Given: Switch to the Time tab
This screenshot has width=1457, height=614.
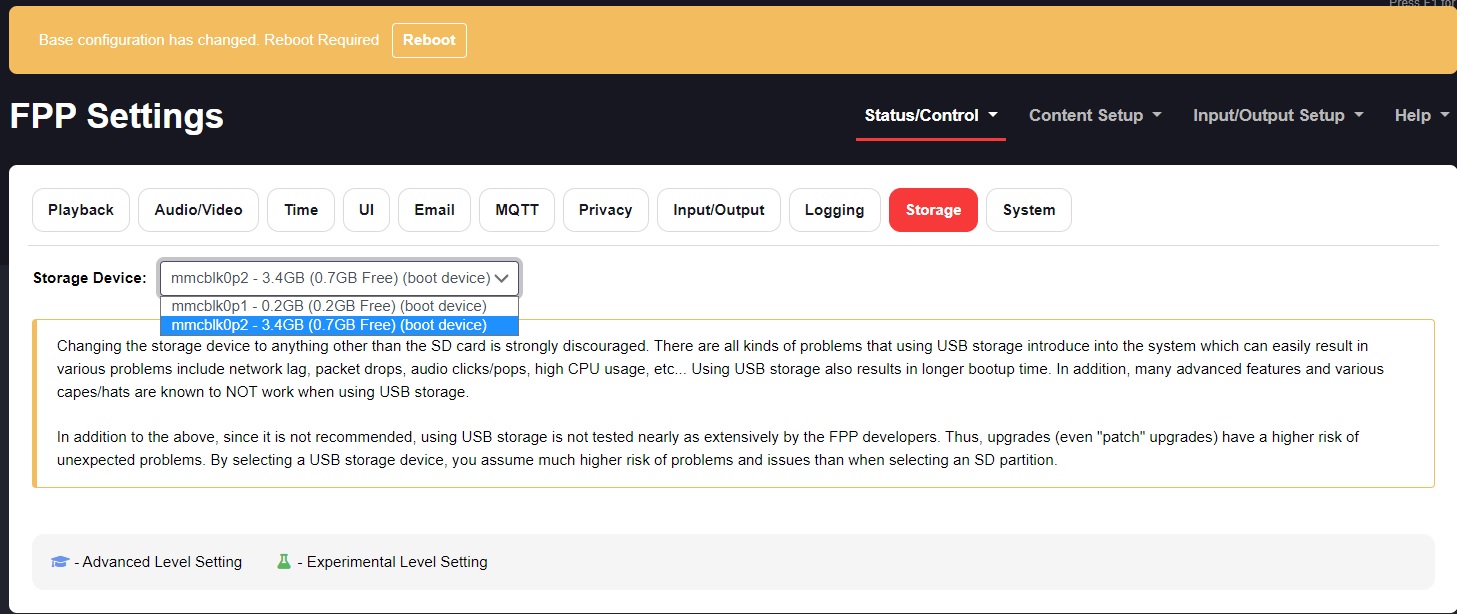Looking at the screenshot, I should [x=300, y=210].
